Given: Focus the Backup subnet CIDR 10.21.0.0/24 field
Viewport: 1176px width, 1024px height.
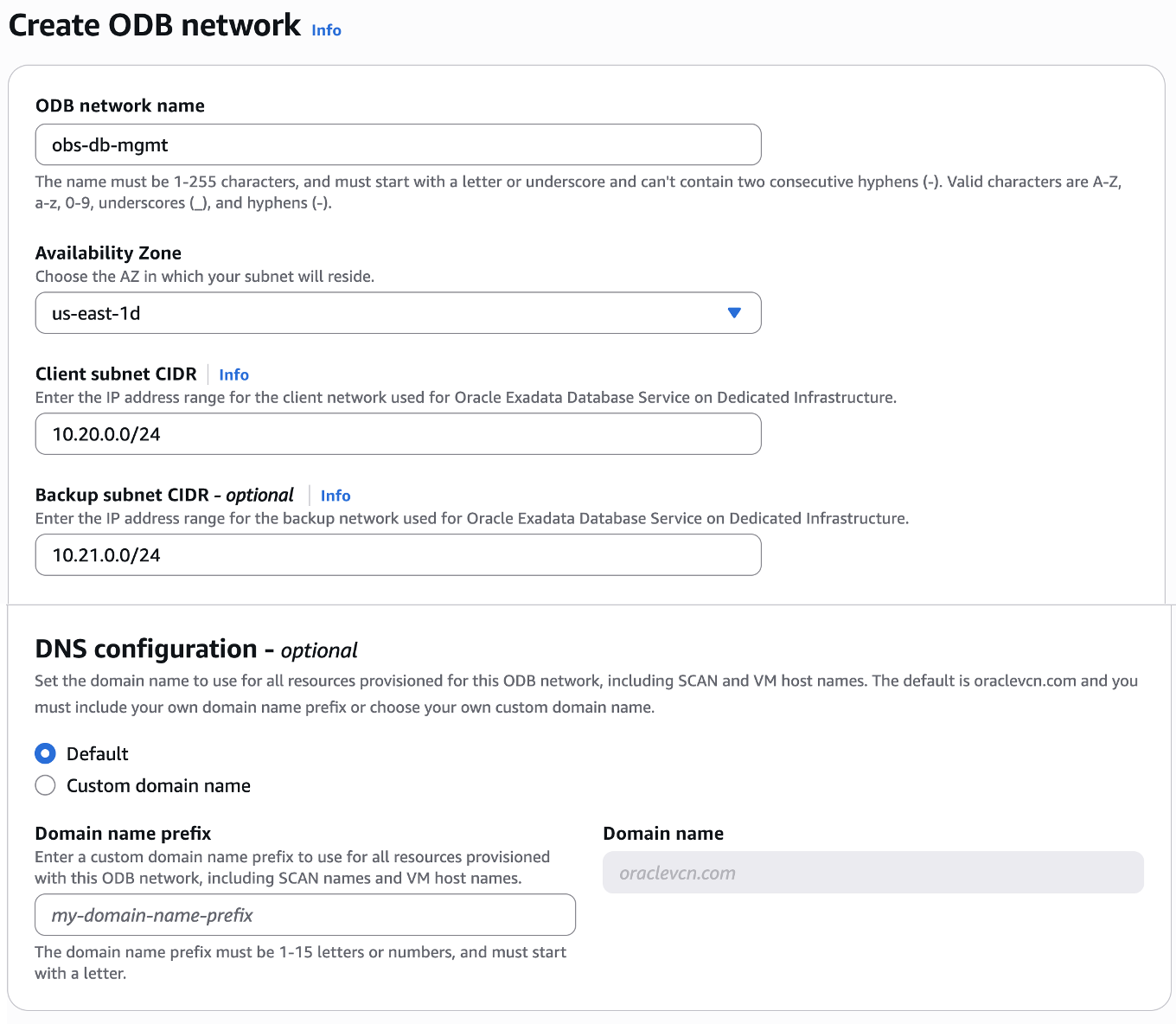Looking at the screenshot, I should click(398, 555).
